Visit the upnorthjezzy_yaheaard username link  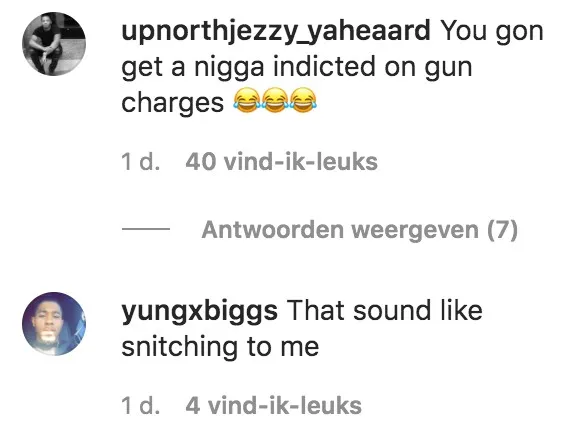[x=276, y=31]
